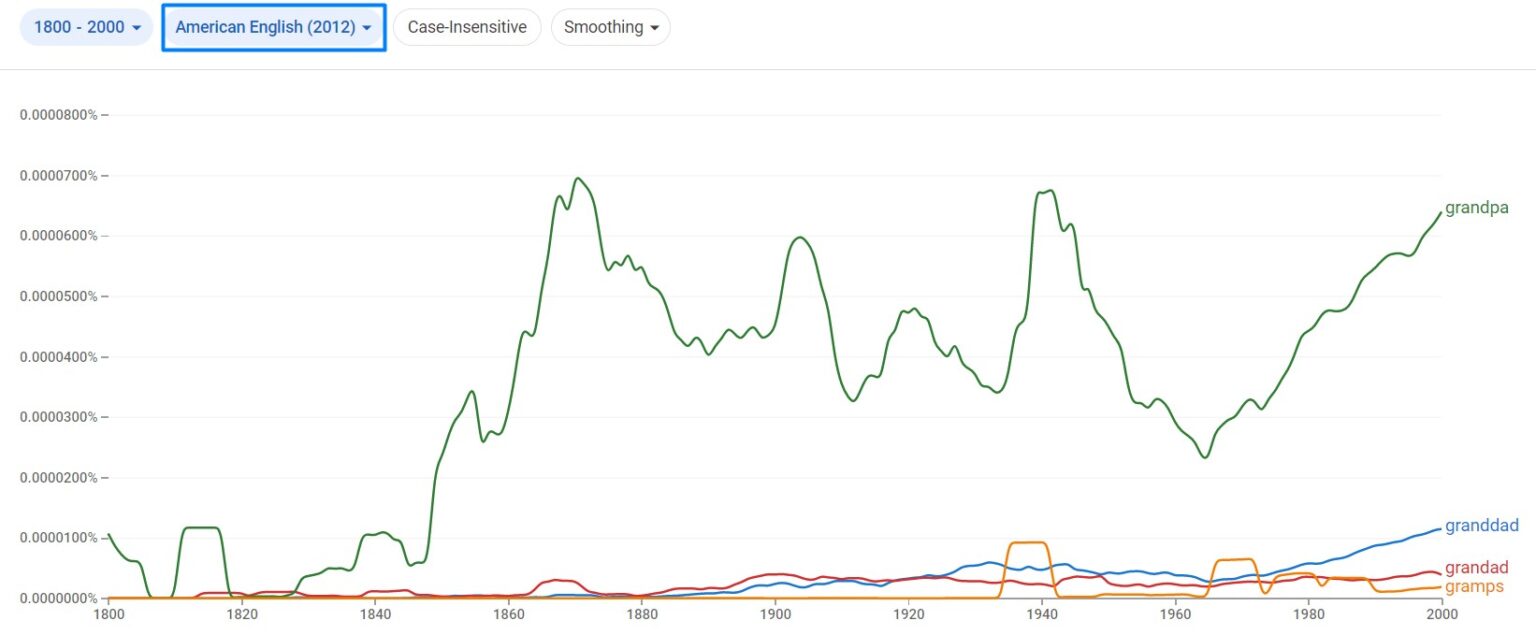This screenshot has width=1536, height=635.
Task: Click the 1920 x-axis year label
Action: coord(908,613)
